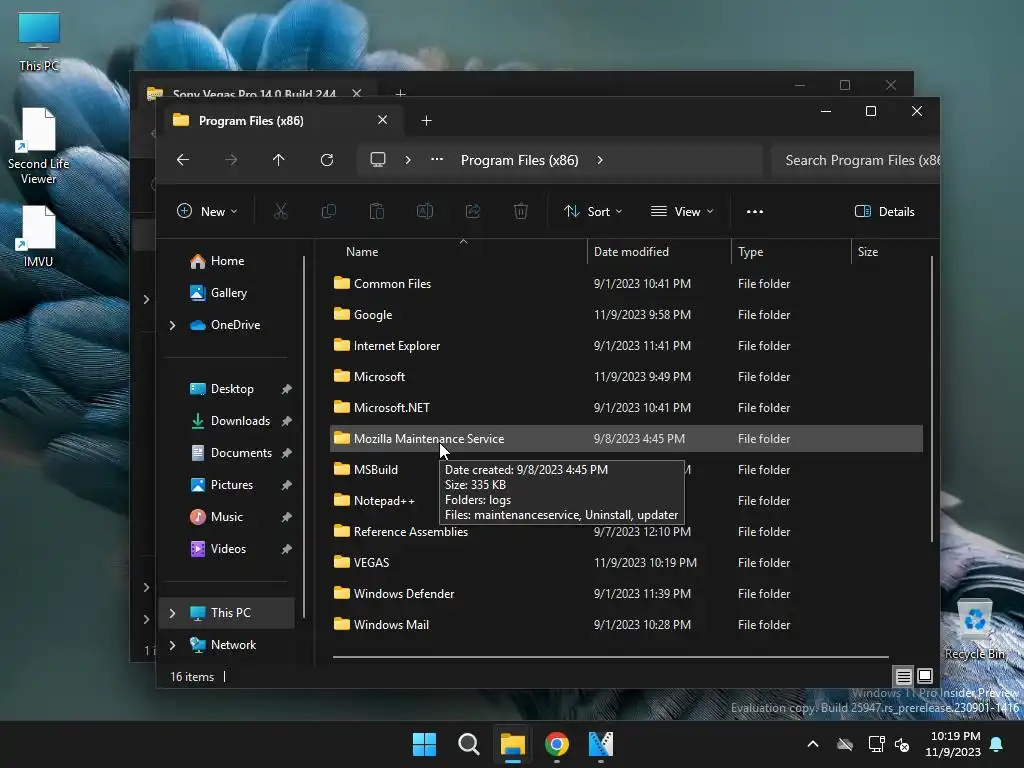Click the Cut scissors icon in toolbar
This screenshot has width=1024, height=768.
[280, 211]
